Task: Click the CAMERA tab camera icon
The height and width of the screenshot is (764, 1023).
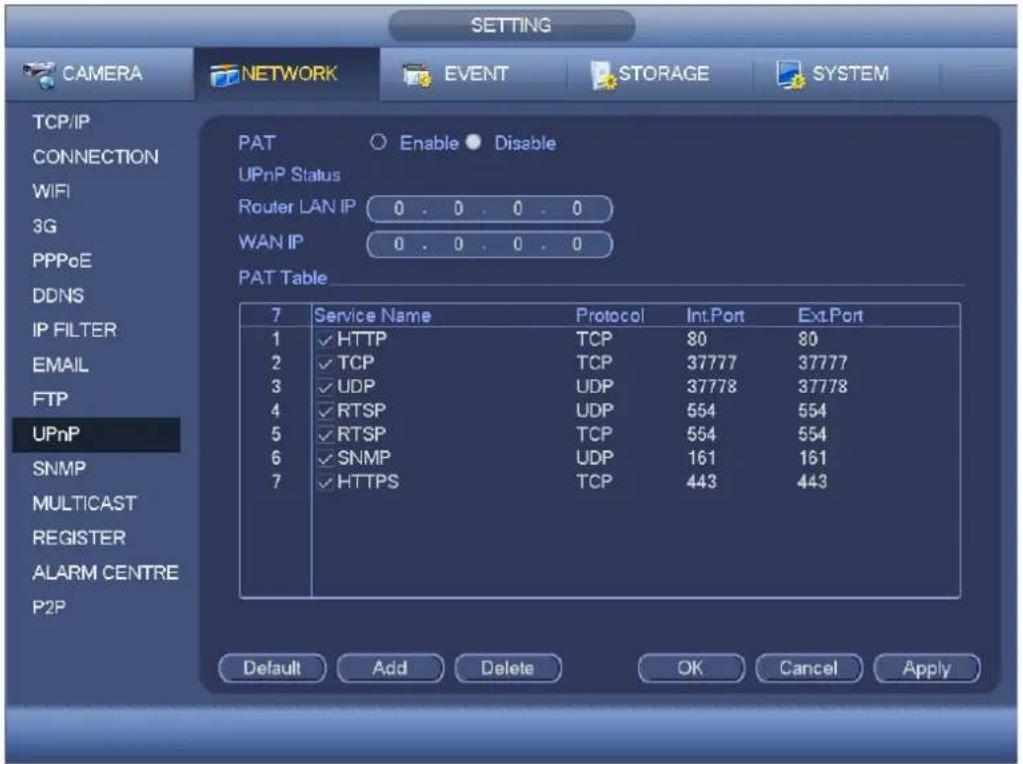Action: [x=38, y=74]
